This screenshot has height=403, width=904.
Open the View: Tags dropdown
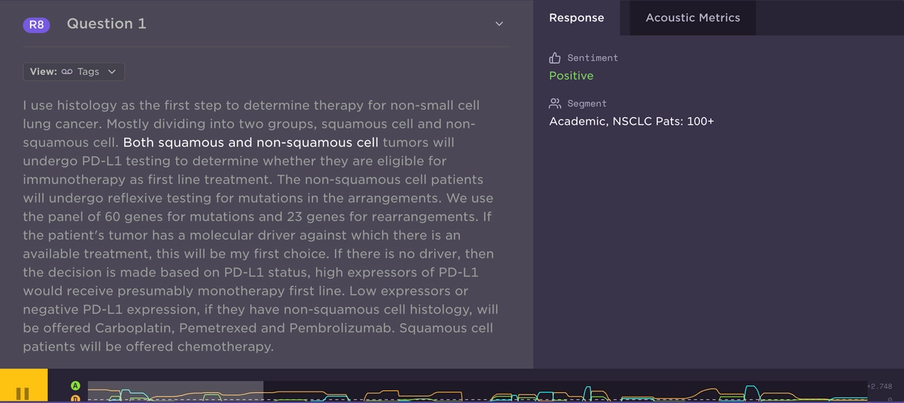74,72
